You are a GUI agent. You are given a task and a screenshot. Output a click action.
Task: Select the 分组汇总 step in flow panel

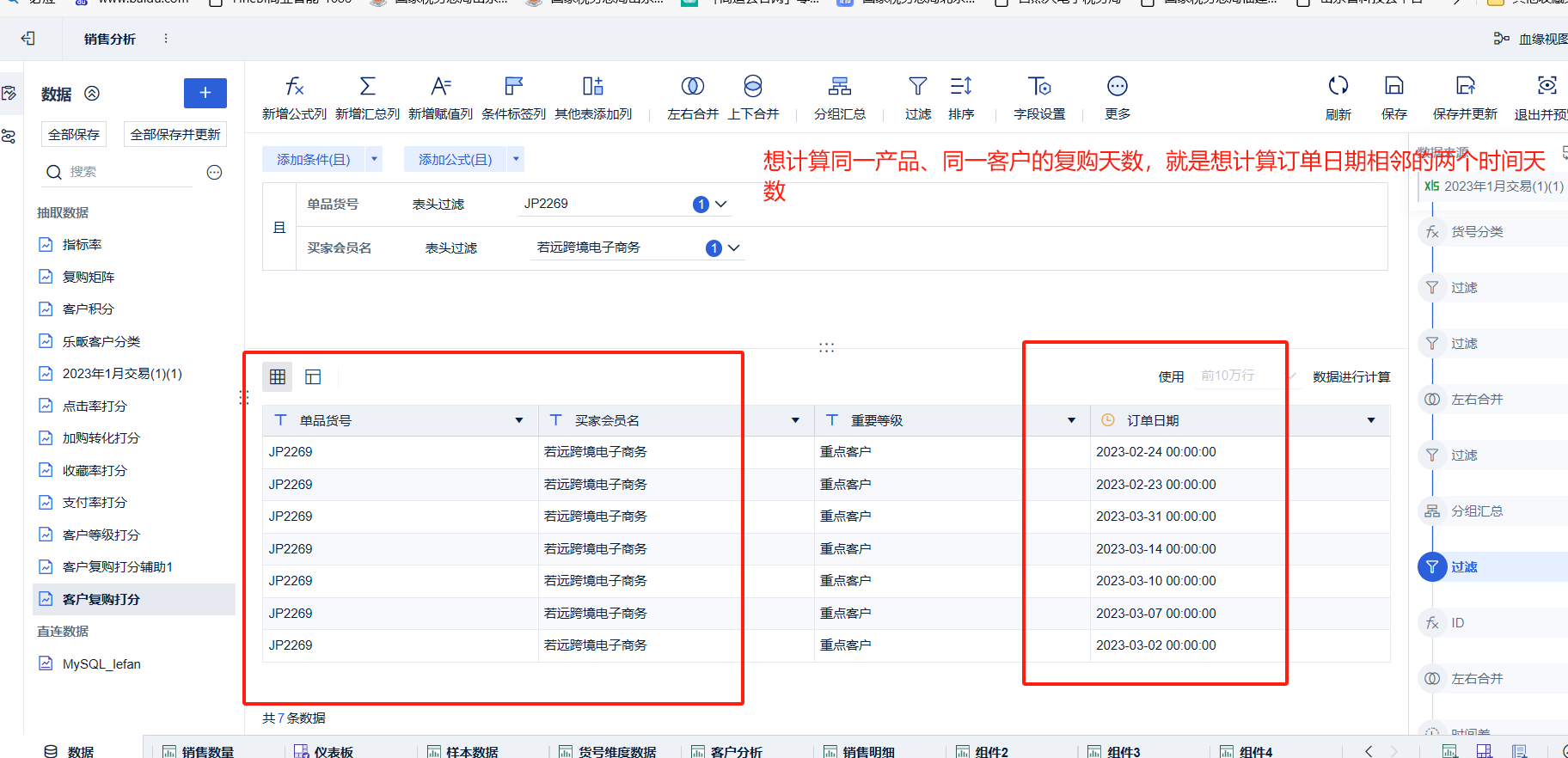pos(1477,511)
